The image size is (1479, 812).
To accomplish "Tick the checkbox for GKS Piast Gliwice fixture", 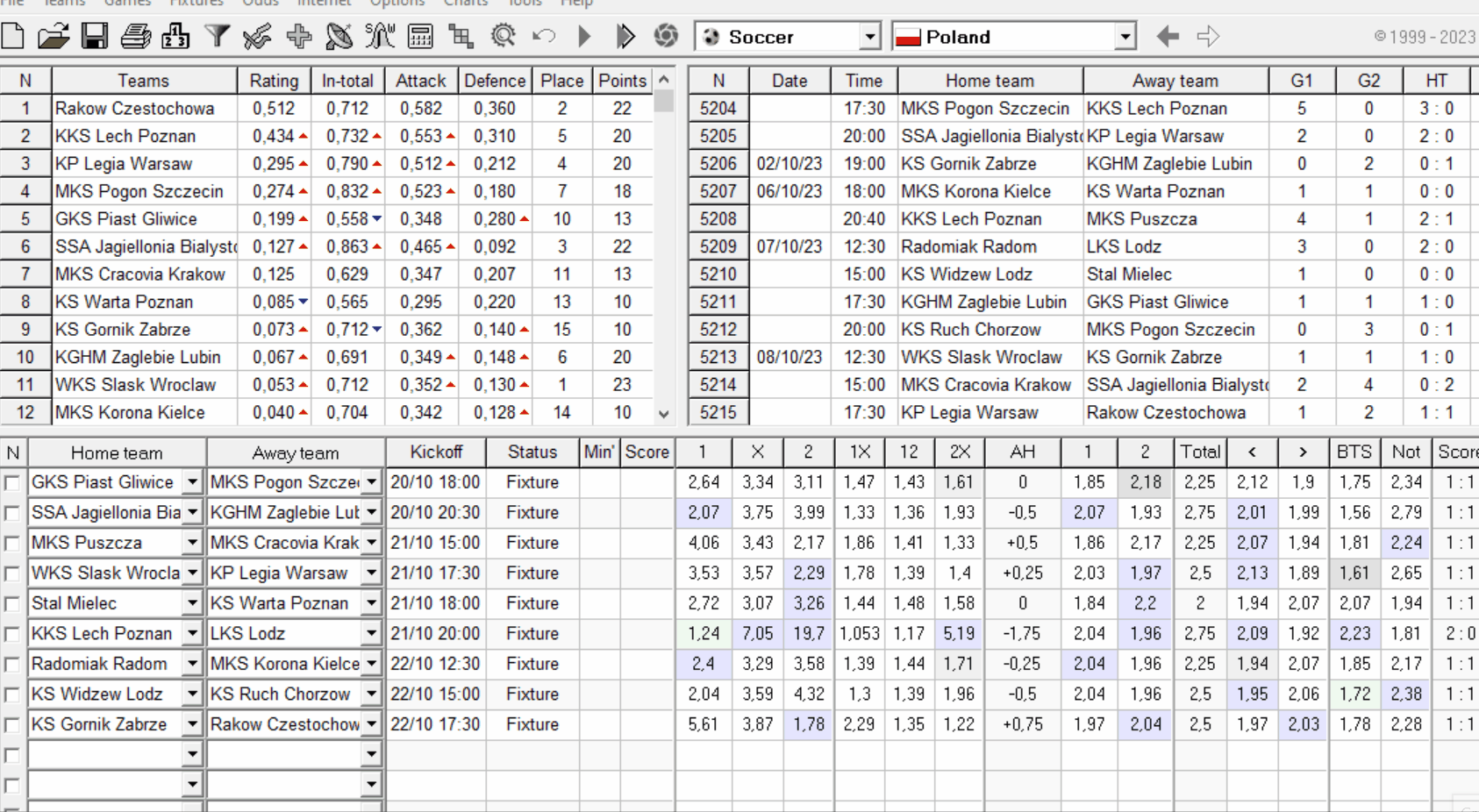I will (12, 483).
